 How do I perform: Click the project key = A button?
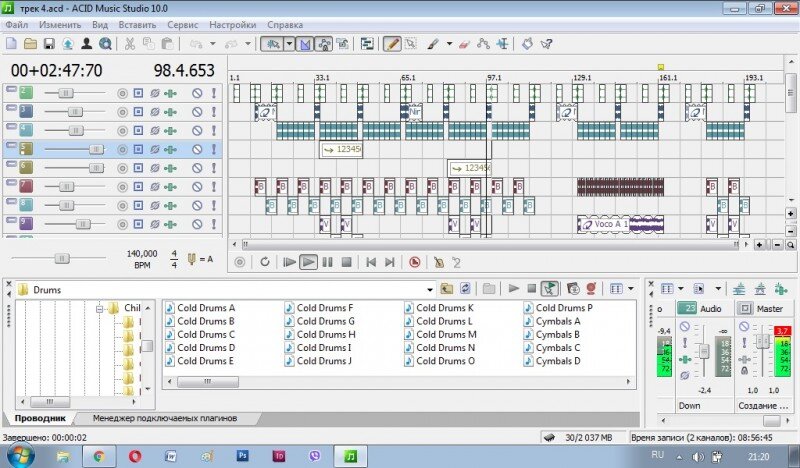pos(201,259)
